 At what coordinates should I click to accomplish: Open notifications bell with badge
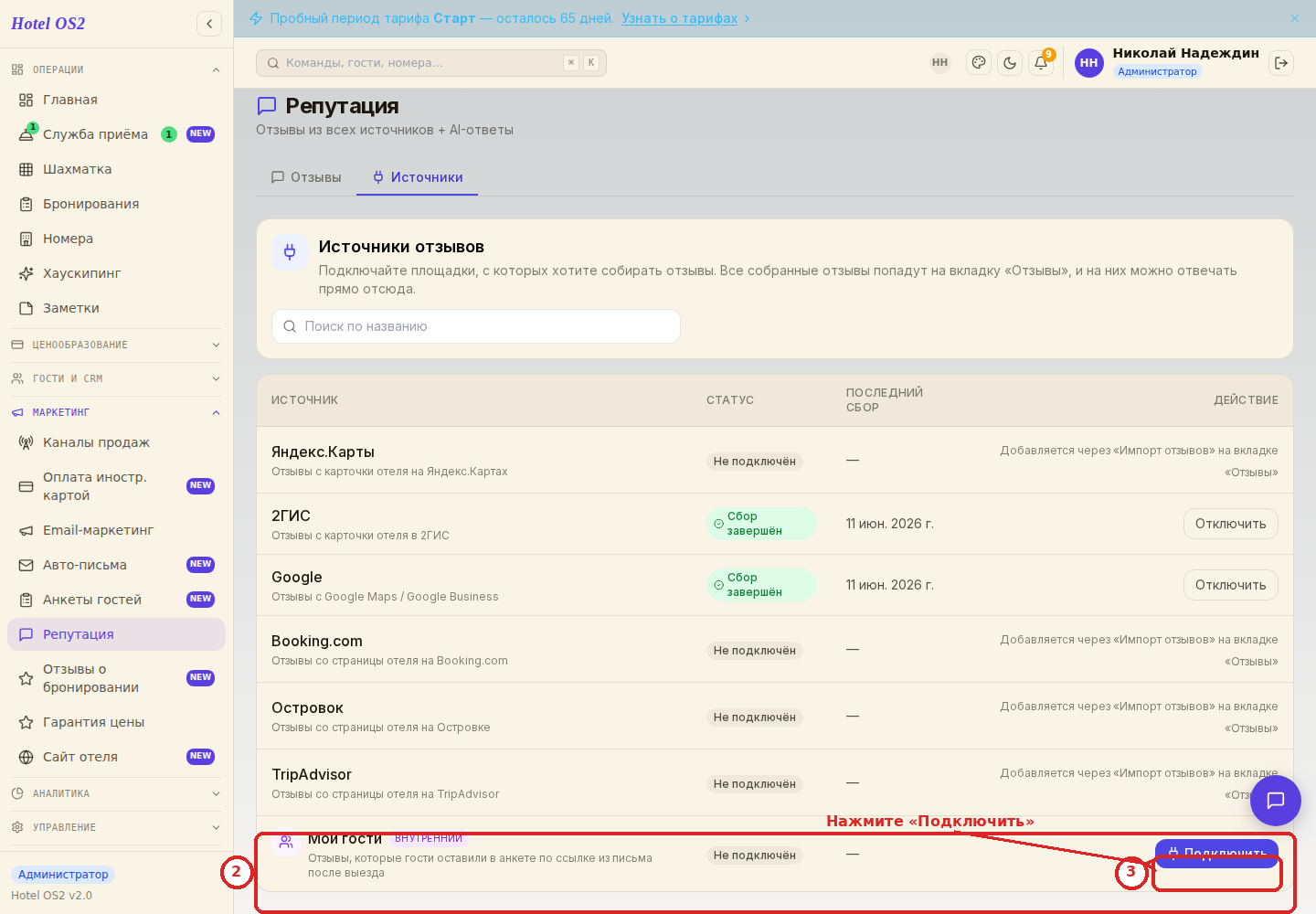(x=1041, y=63)
